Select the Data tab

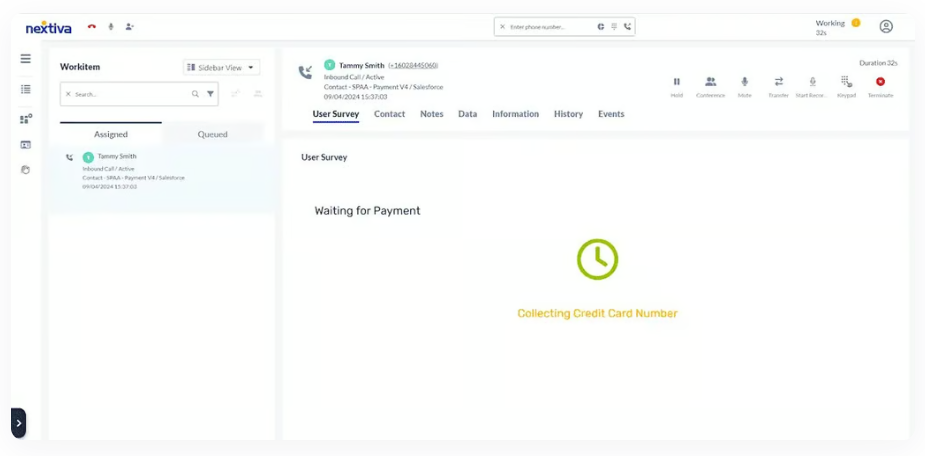468,114
